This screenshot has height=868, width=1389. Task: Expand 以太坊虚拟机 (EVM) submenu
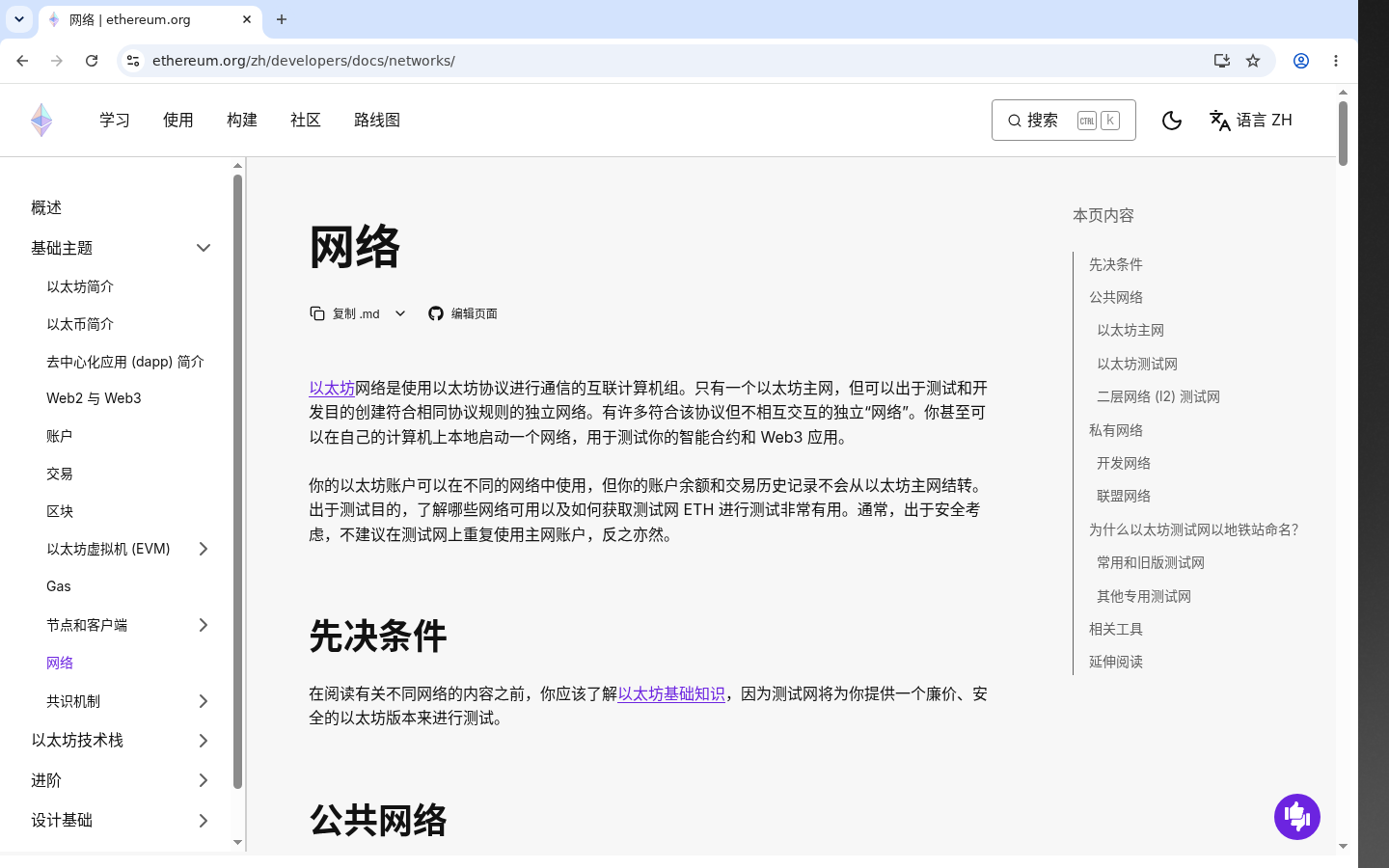coord(204,549)
